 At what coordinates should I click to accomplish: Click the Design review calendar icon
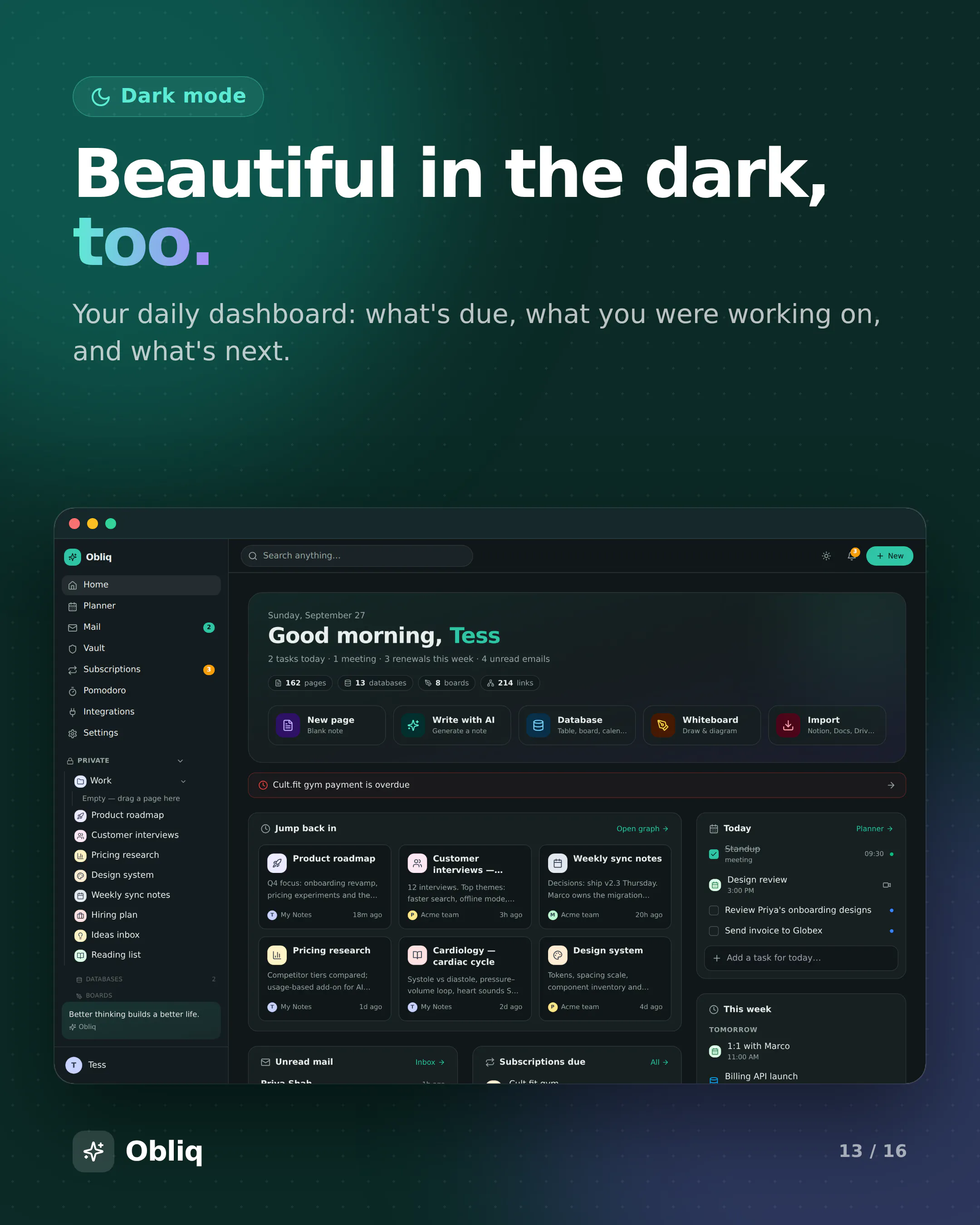coord(715,885)
